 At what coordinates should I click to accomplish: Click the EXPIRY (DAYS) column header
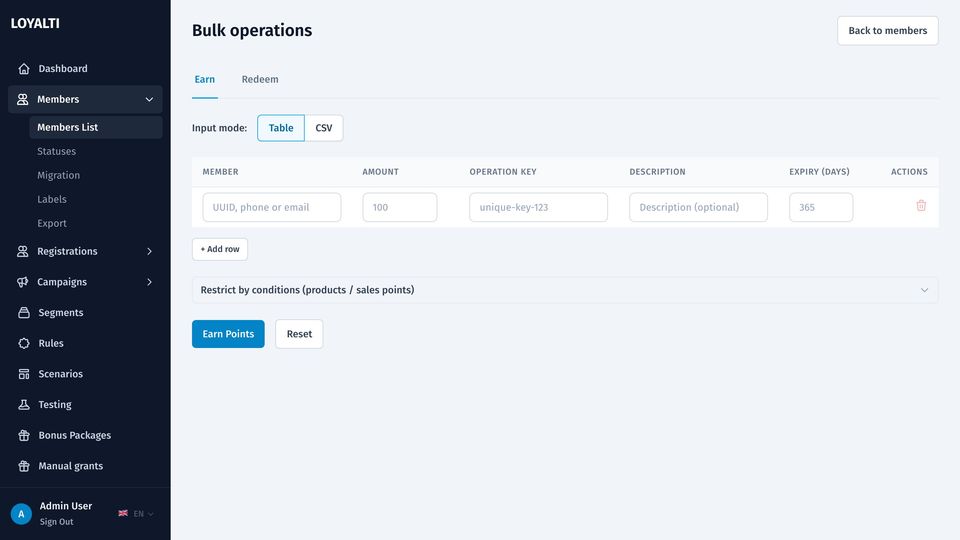pos(819,172)
